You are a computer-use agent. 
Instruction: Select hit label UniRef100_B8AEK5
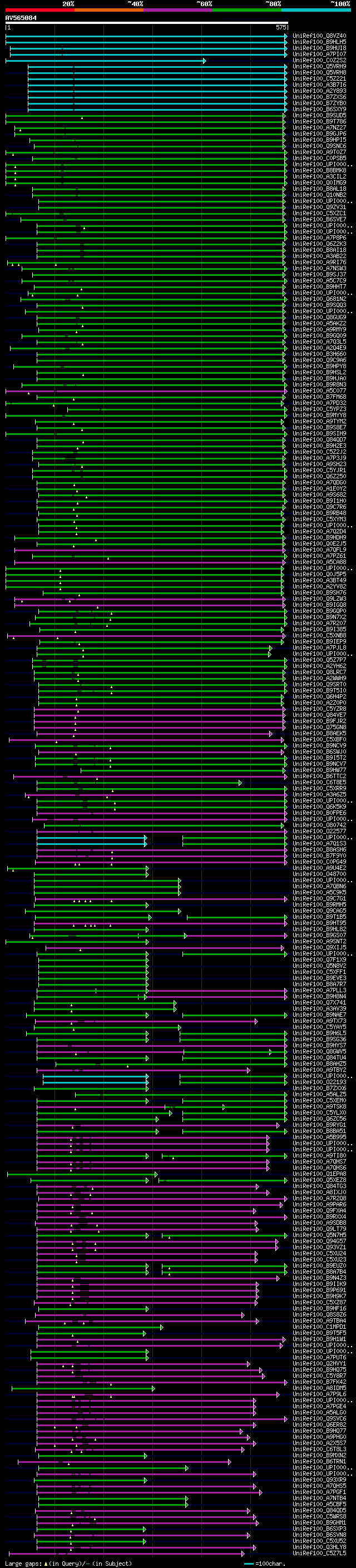[319, 734]
